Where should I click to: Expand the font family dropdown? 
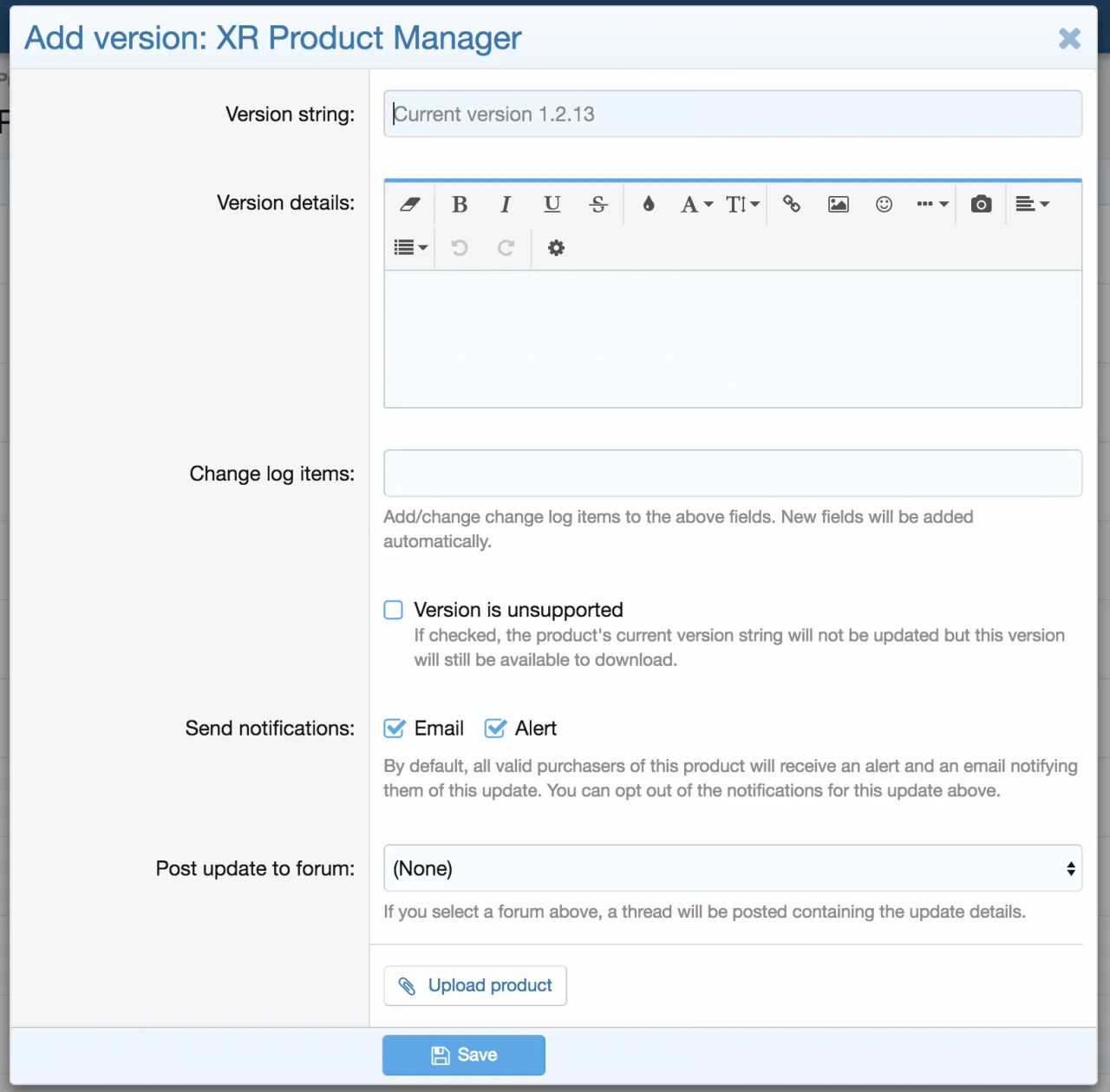(x=695, y=205)
